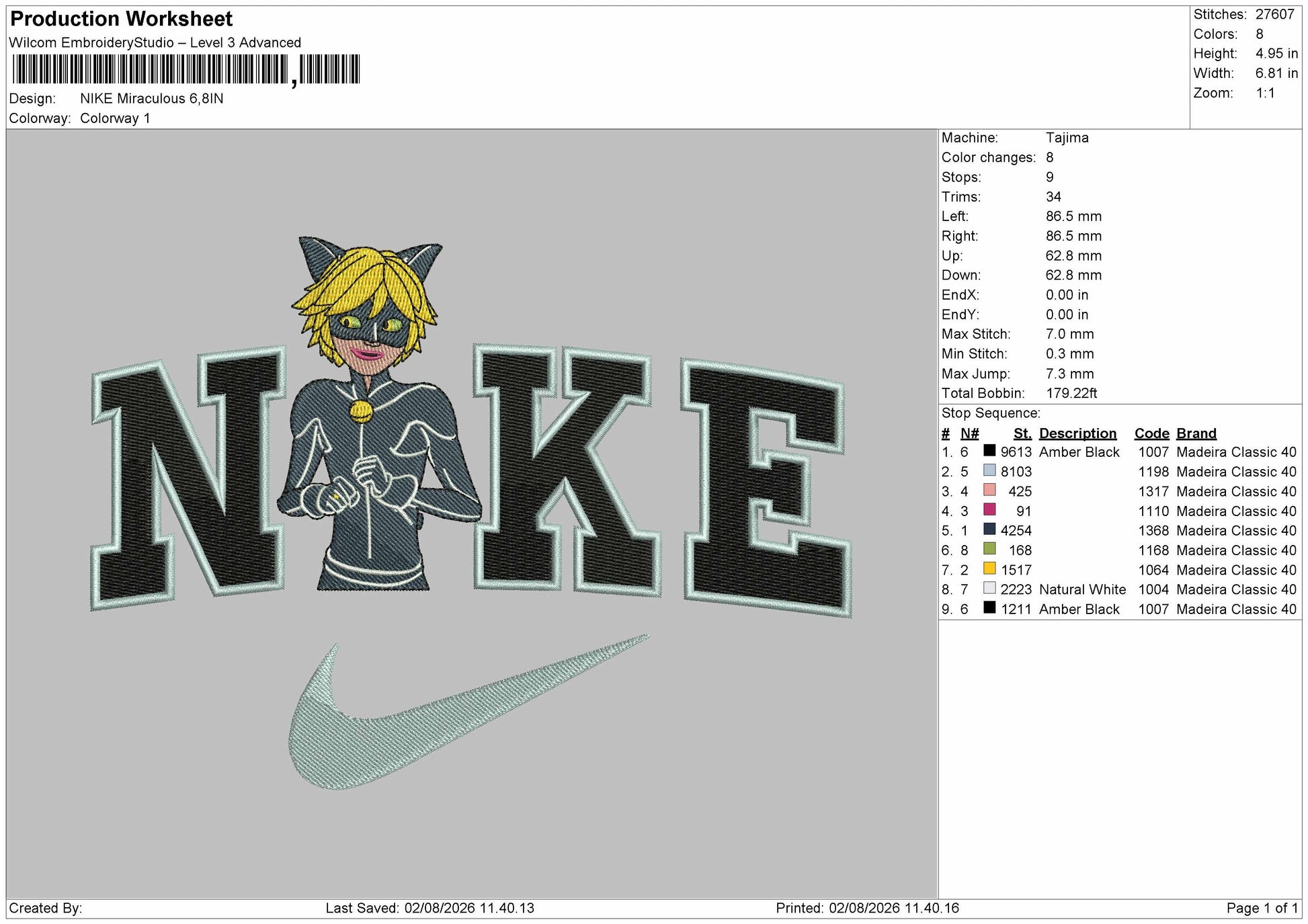
Task: Click the Max Stitch value "7.0 mm"
Action: point(1069,334)
